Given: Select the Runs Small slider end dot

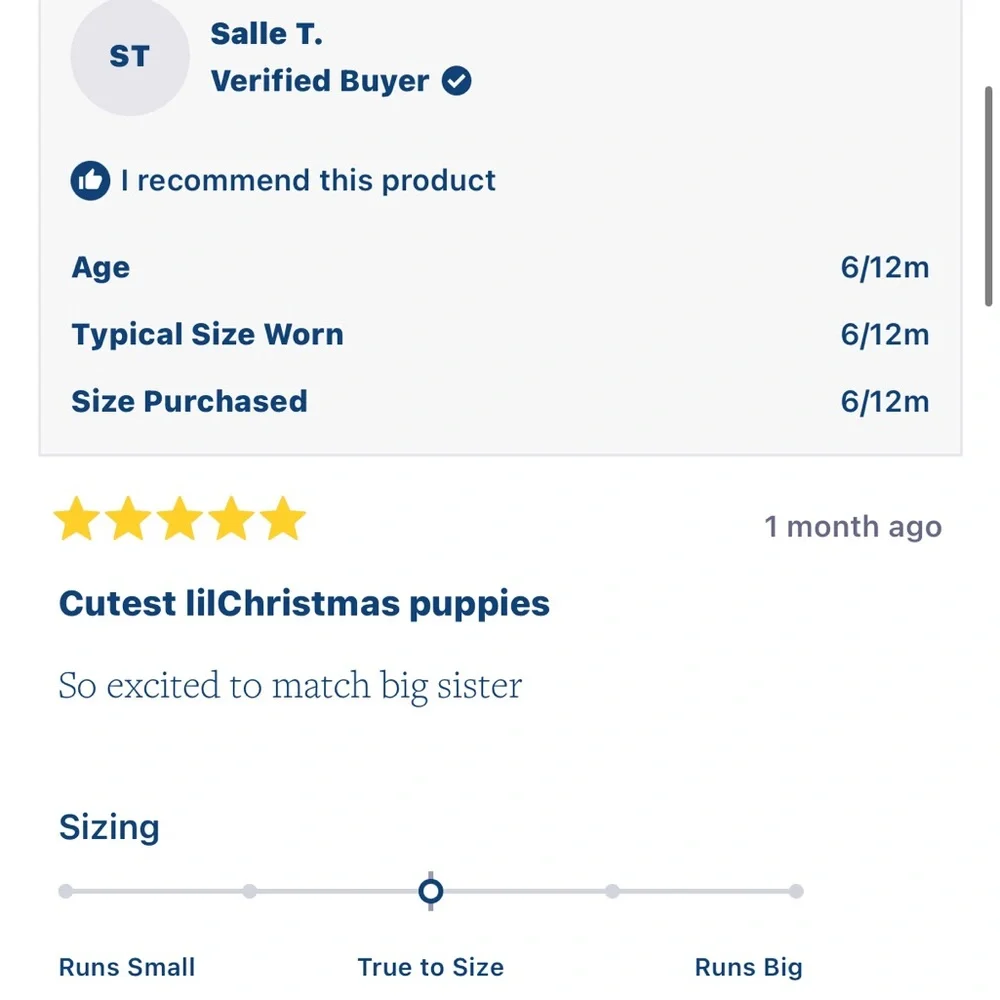Looking at the screenshot, I should click(66, 891).
